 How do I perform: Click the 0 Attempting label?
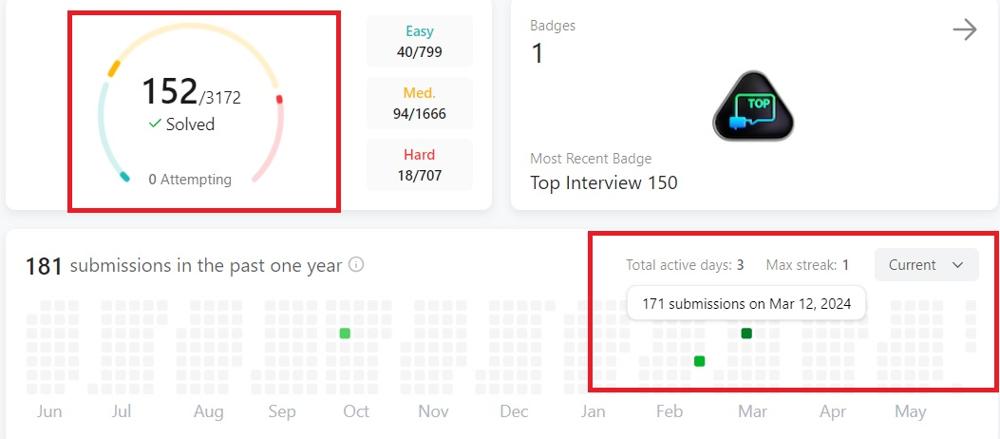[x=190, y=180]
